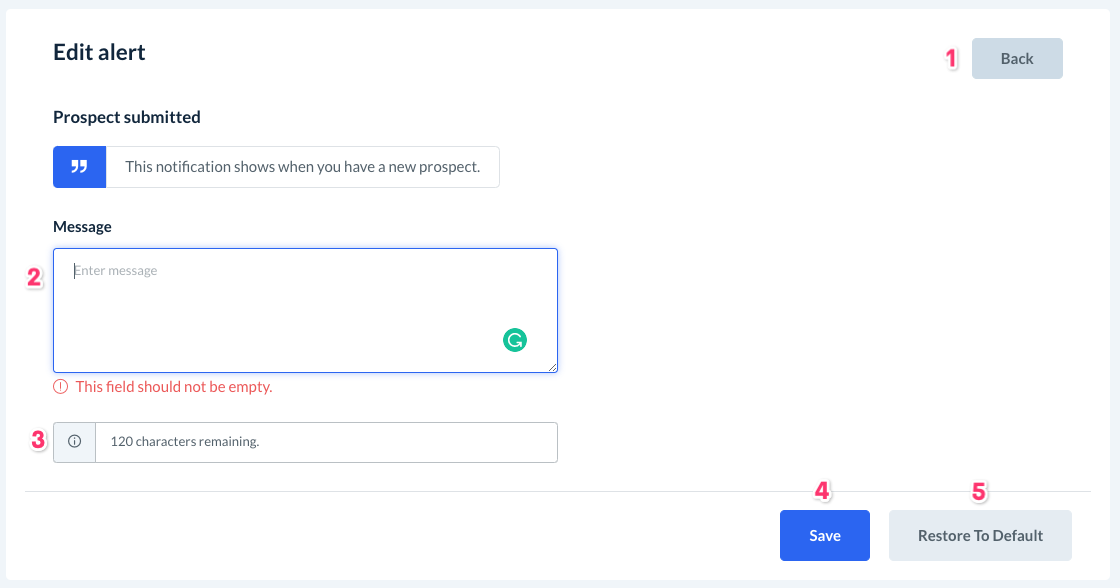Click the new prospect notification description text
The width and height of the screenshot is (1120, 588).
[x=302, y=167]
